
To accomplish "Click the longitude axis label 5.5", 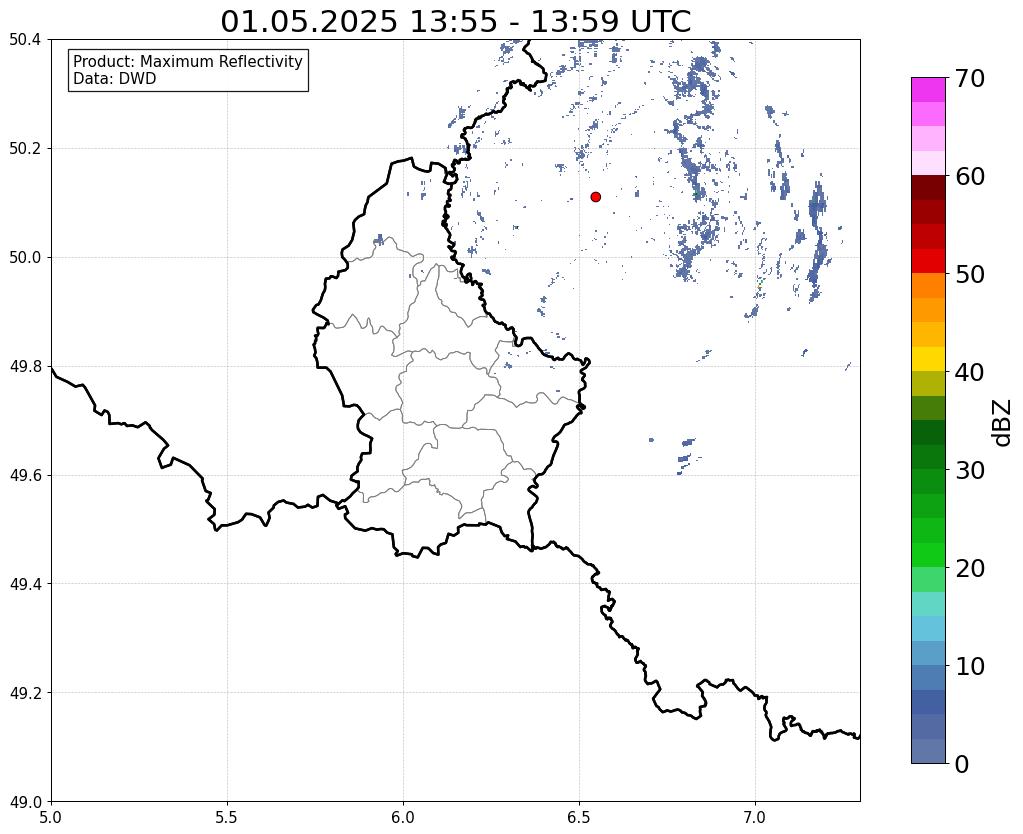I will (x=227, y=817).
